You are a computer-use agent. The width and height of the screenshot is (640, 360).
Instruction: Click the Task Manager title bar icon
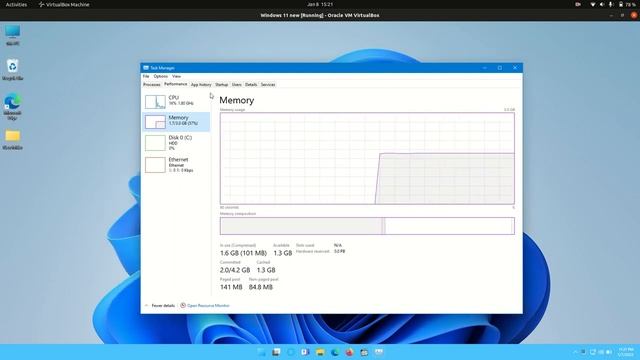point(146,68)
